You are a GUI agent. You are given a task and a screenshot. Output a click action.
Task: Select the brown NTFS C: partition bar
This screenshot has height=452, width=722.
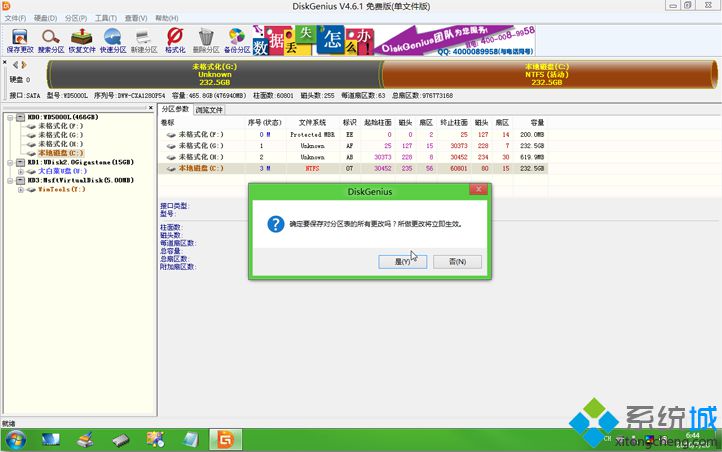pos(548,74)
